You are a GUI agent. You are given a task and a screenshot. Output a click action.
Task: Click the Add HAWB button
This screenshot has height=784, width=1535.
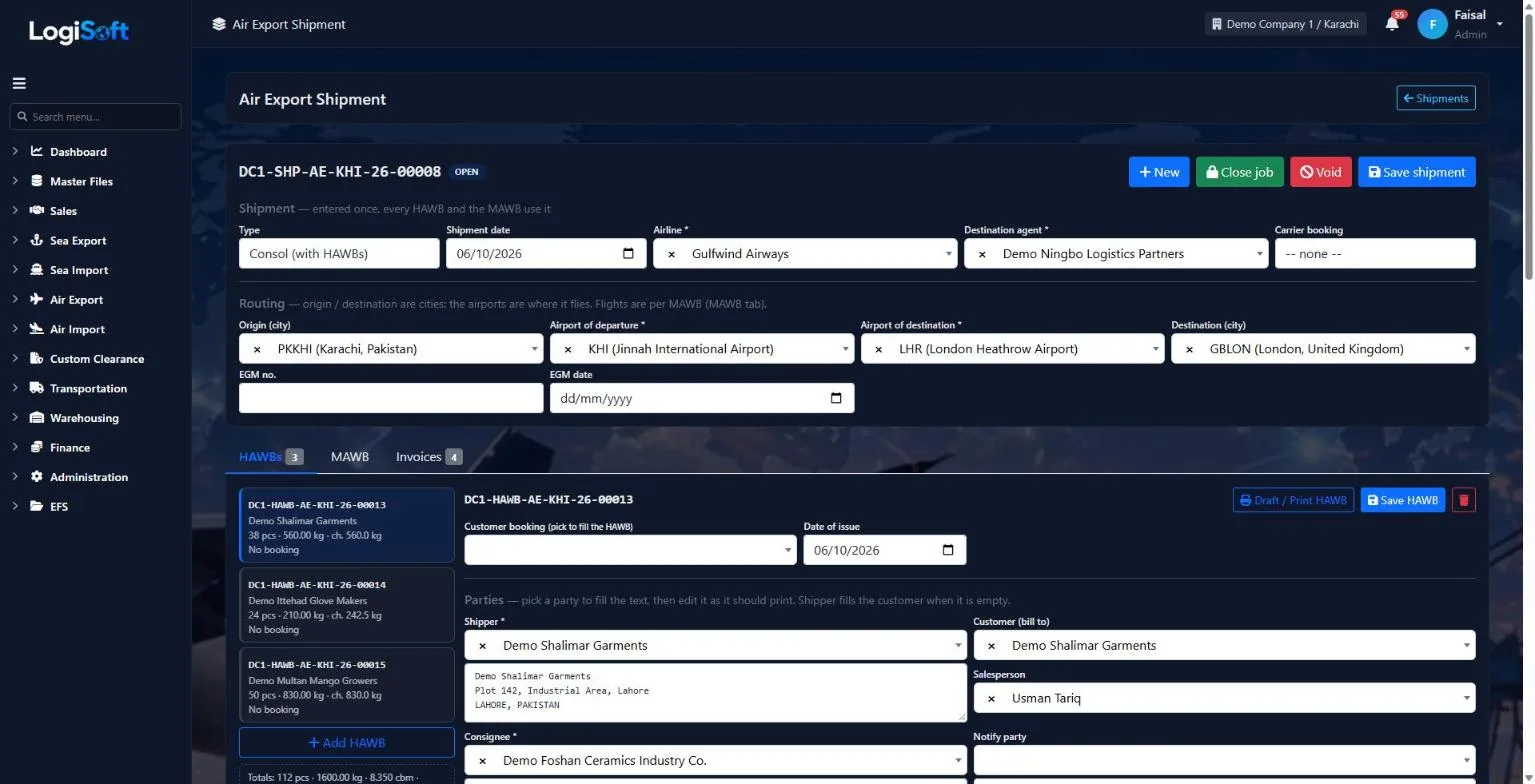click(x=346, y=742)
